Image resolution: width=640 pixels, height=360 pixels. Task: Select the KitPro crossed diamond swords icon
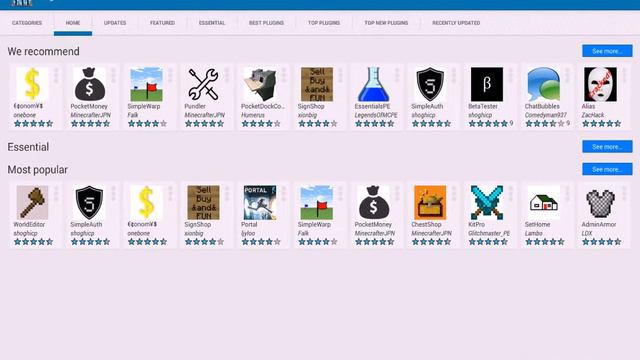point(487,202)
